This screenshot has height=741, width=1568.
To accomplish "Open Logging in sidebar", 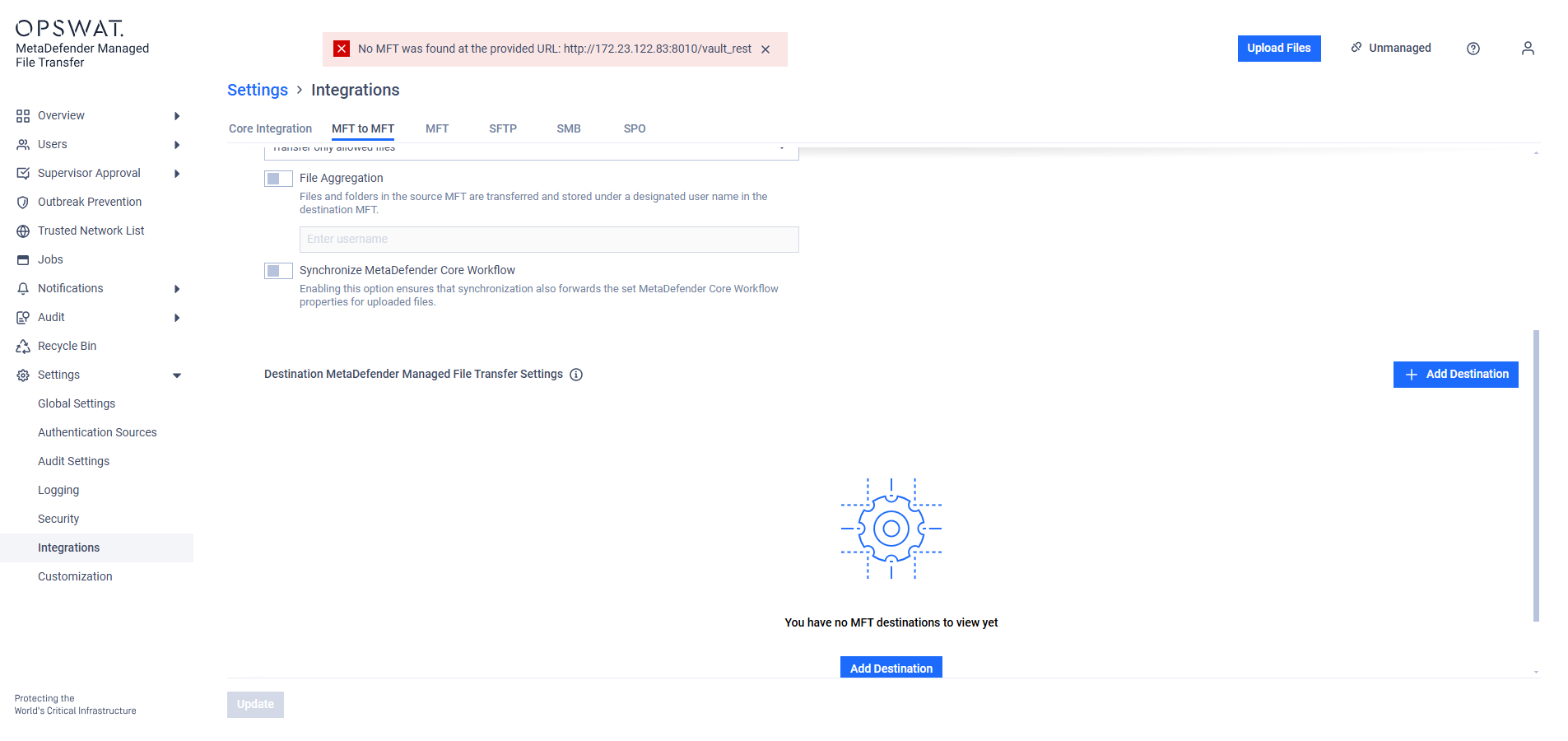I will [58, 490].
